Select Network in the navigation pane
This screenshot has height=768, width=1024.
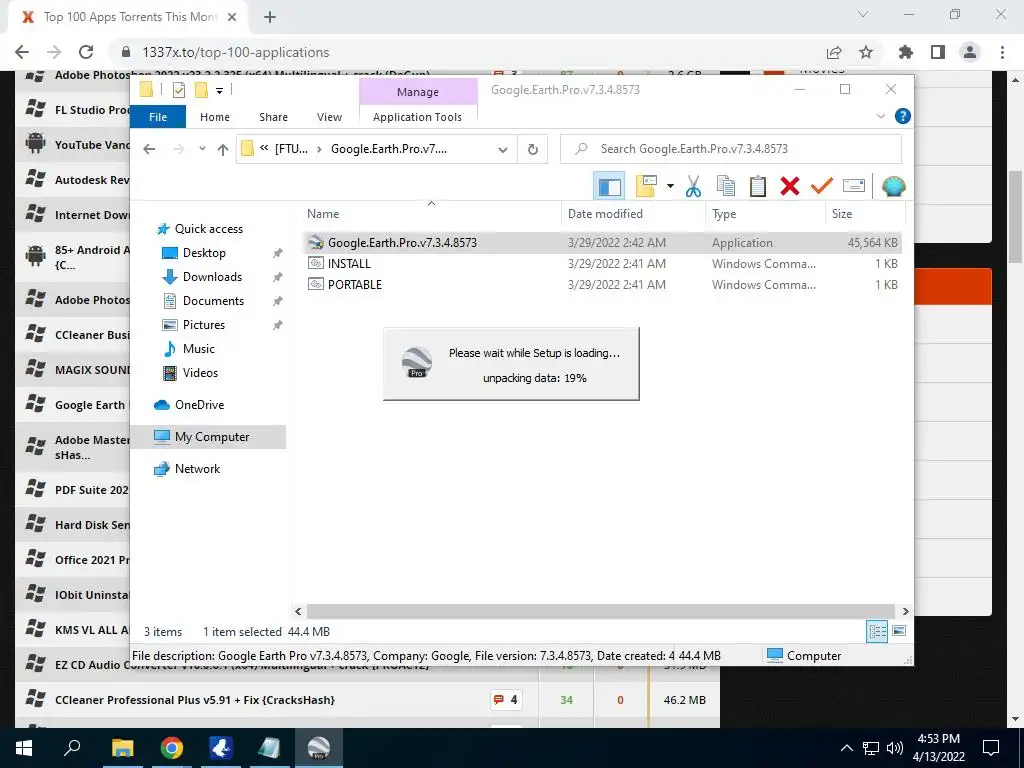click(197, 469)
